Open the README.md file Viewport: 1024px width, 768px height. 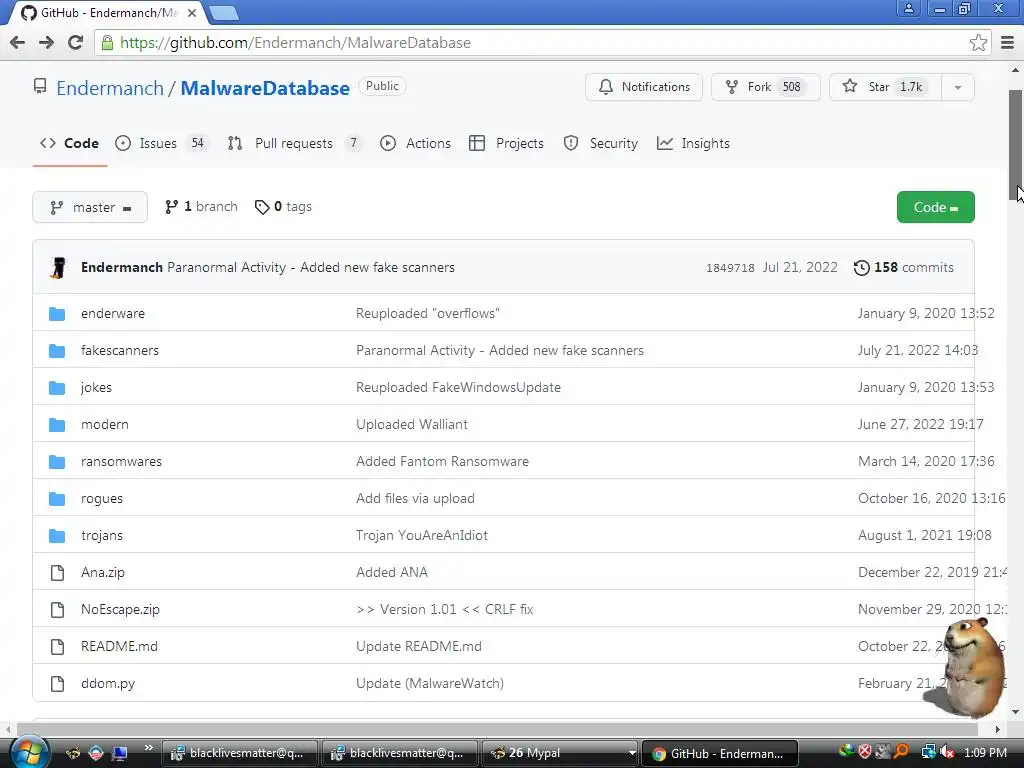pyautogui.click(x=119, y=647)
